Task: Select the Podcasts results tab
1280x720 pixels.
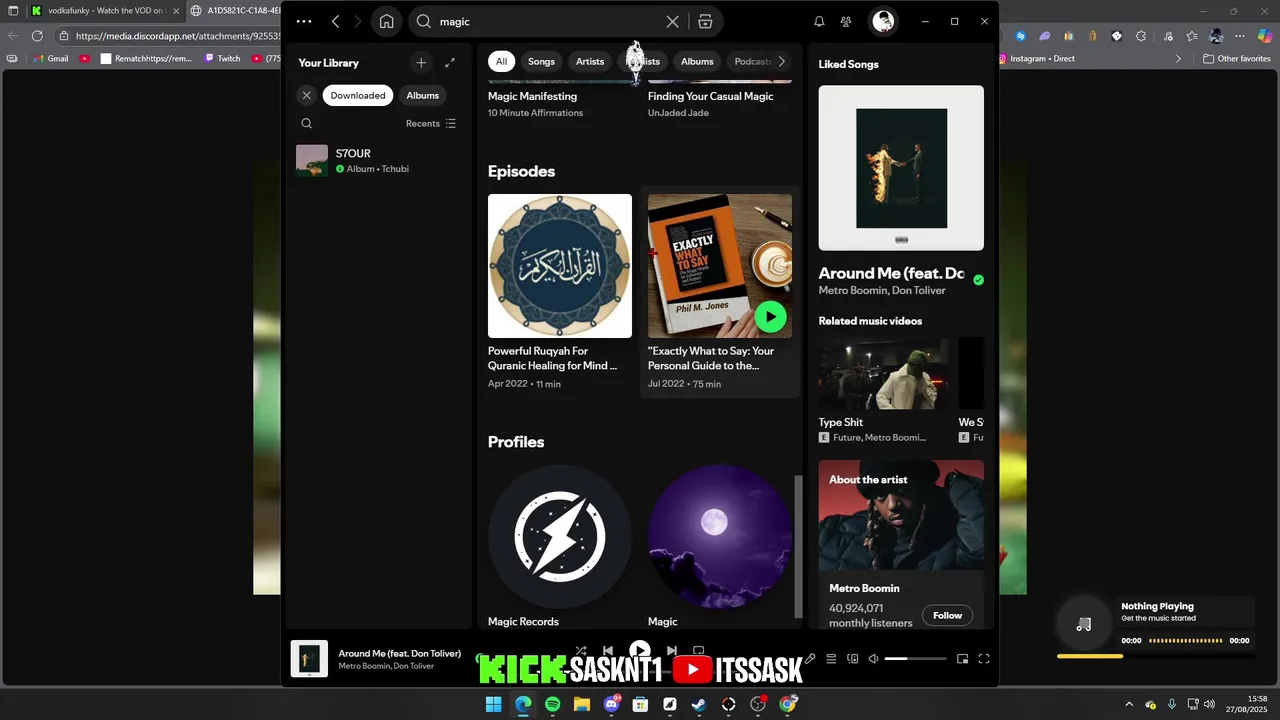Action: pos(753,61)
